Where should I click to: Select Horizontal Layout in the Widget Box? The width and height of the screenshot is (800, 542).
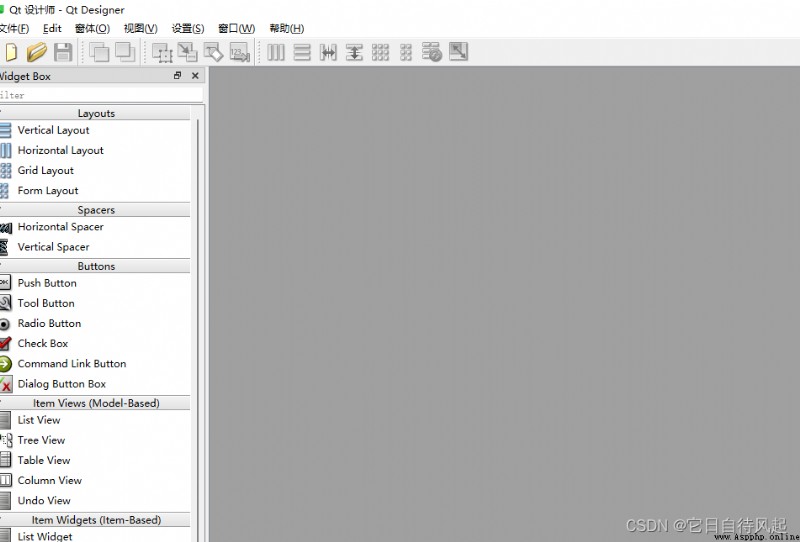[95, 151]
